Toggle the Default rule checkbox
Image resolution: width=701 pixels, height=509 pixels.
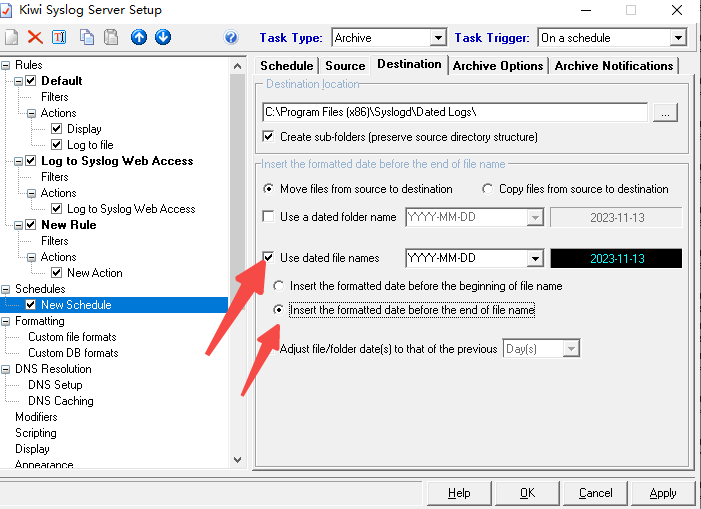point(30,81)
